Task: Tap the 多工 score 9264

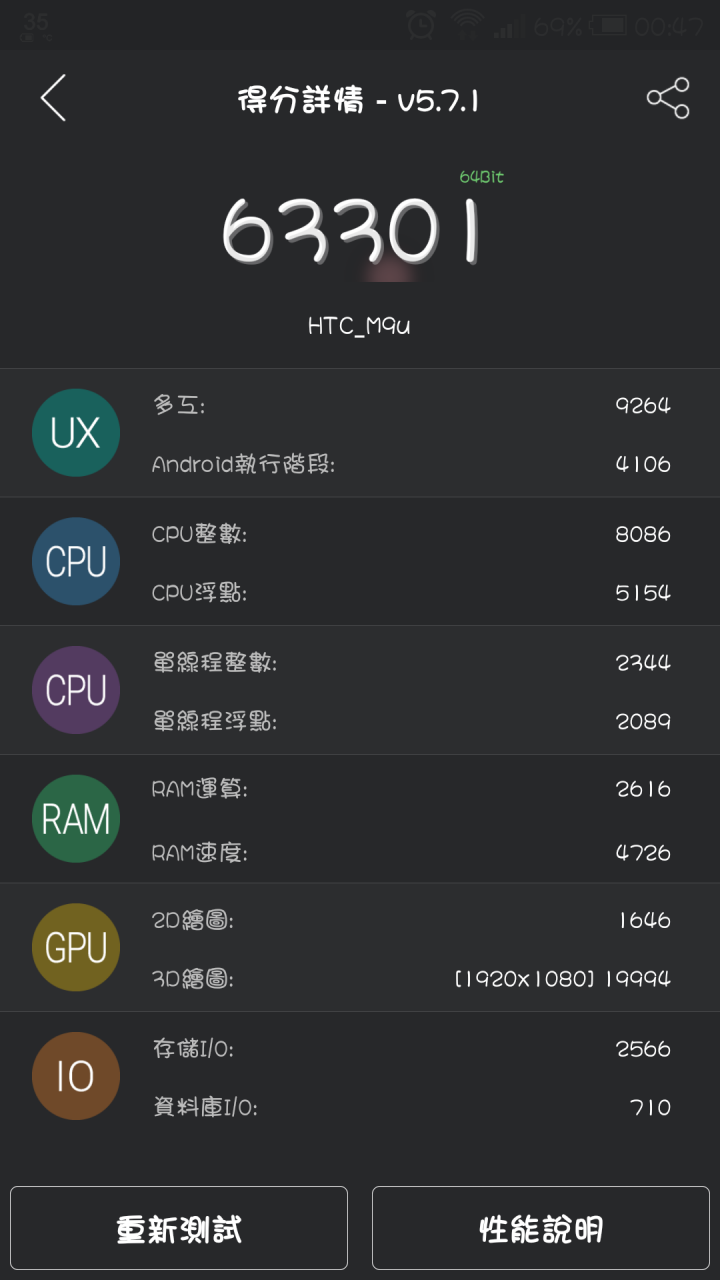Action: [643, 405]
